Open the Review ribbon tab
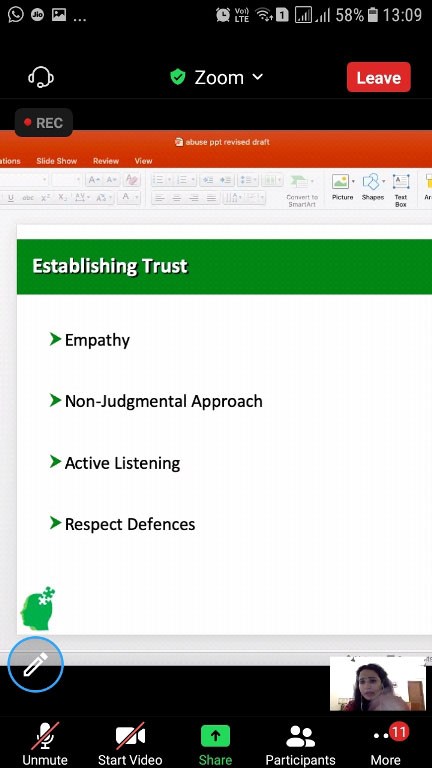The width and height of the screenshot is (432, 768). coord(106,161)
